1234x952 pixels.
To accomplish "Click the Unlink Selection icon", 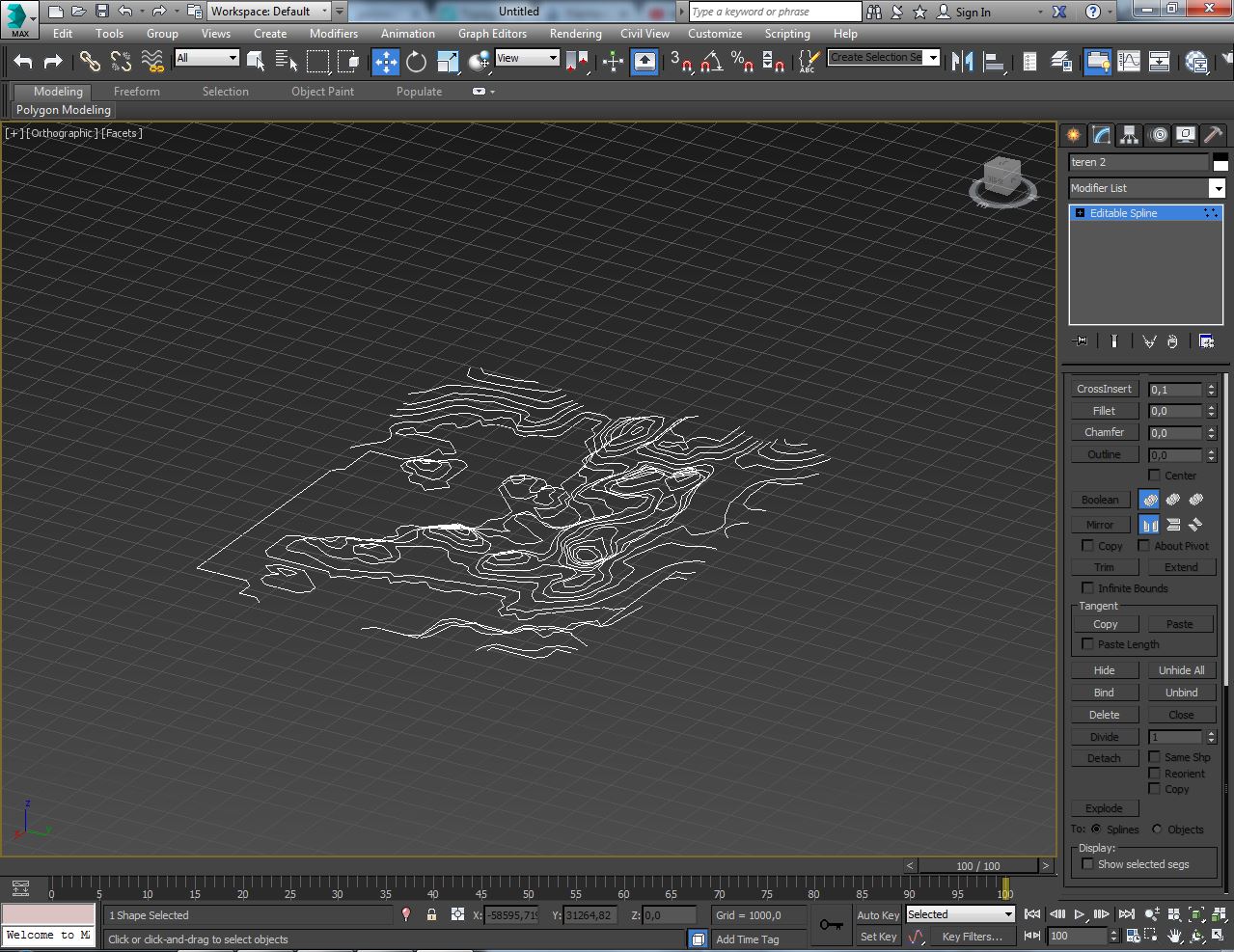I will pos(121,62).
